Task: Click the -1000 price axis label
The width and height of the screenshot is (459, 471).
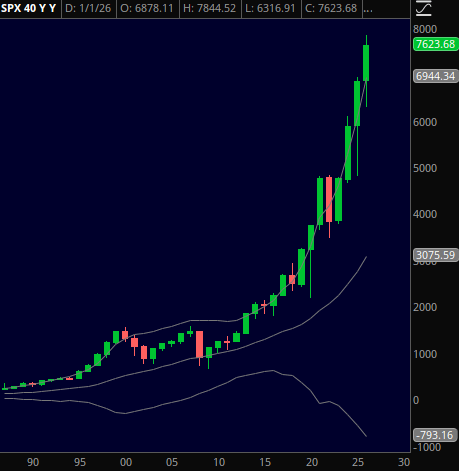Action: [427, 447]
